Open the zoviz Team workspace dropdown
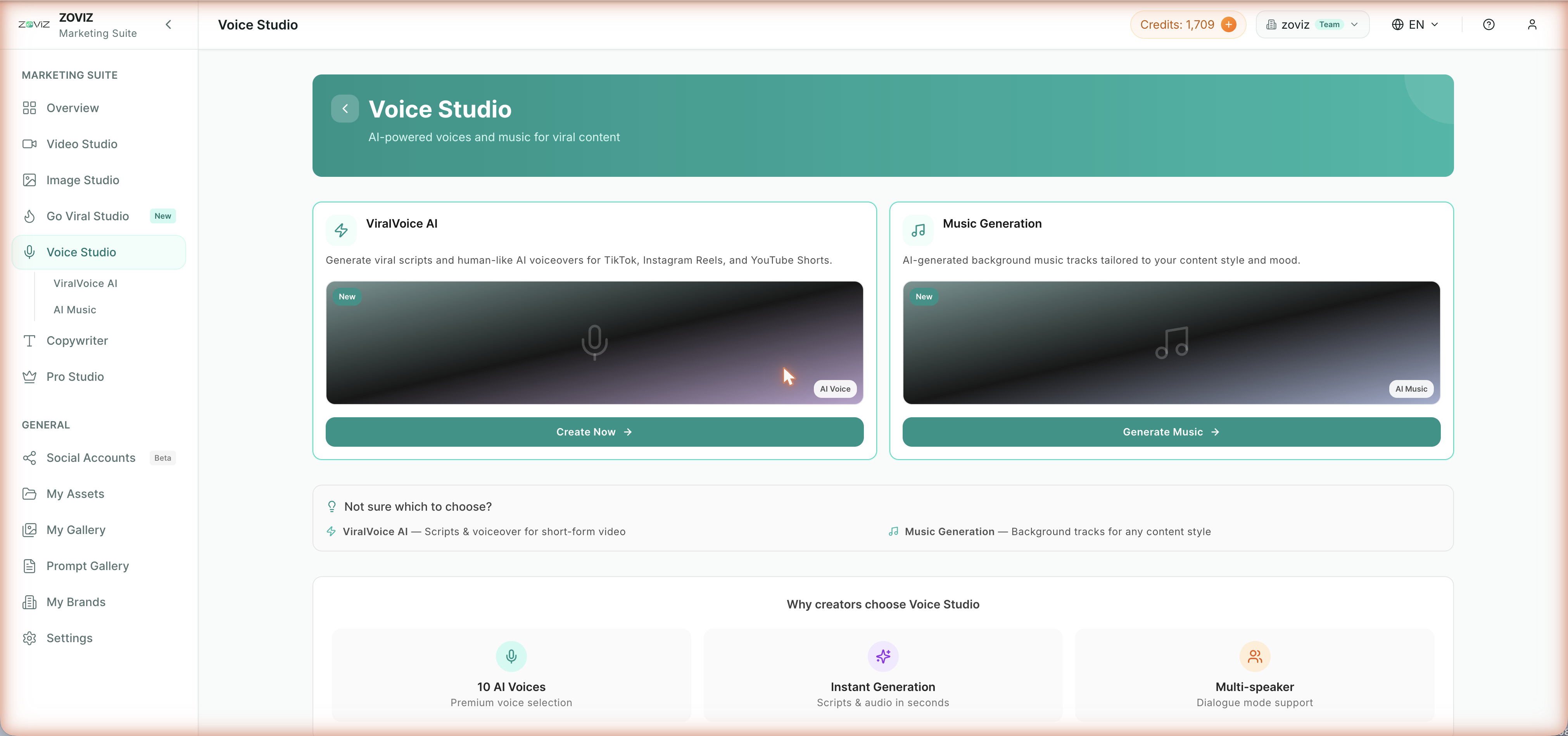This screenshot has height=736, width=1568. coord(1312,24)
